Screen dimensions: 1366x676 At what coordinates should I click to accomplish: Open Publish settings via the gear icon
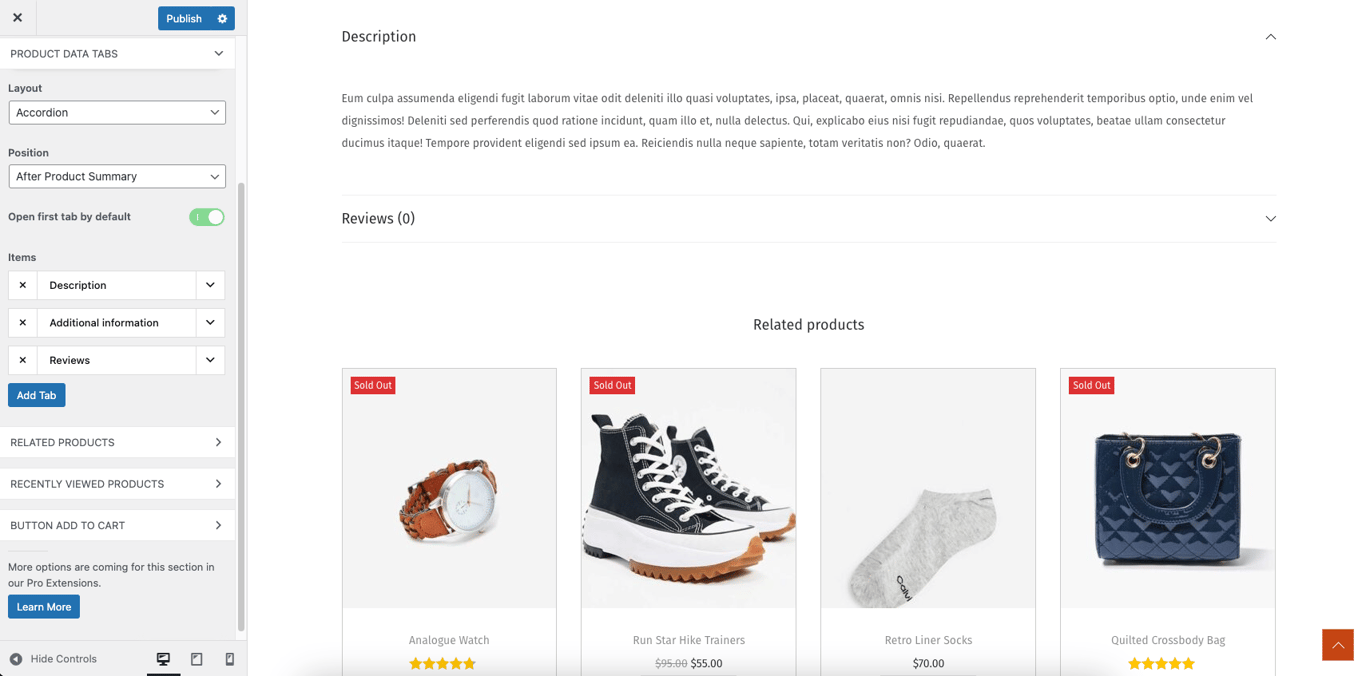click(x=223, y=18)
